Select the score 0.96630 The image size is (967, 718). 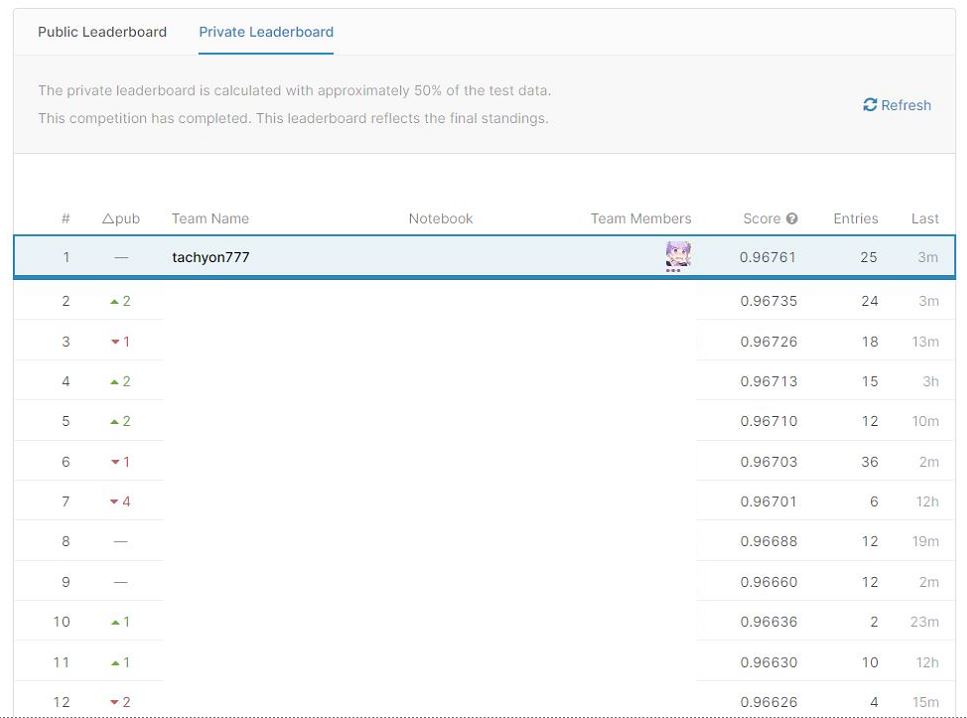(x=768, y=662)
